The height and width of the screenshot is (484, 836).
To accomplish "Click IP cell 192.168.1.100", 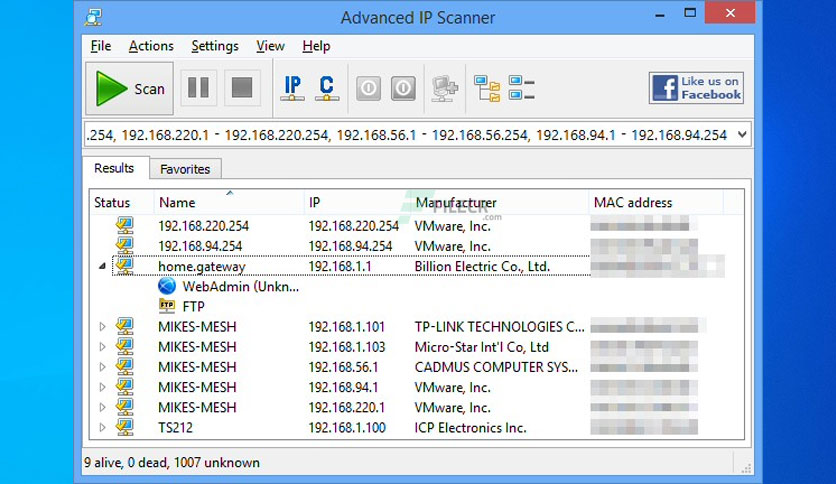I will tap(347, 428).
